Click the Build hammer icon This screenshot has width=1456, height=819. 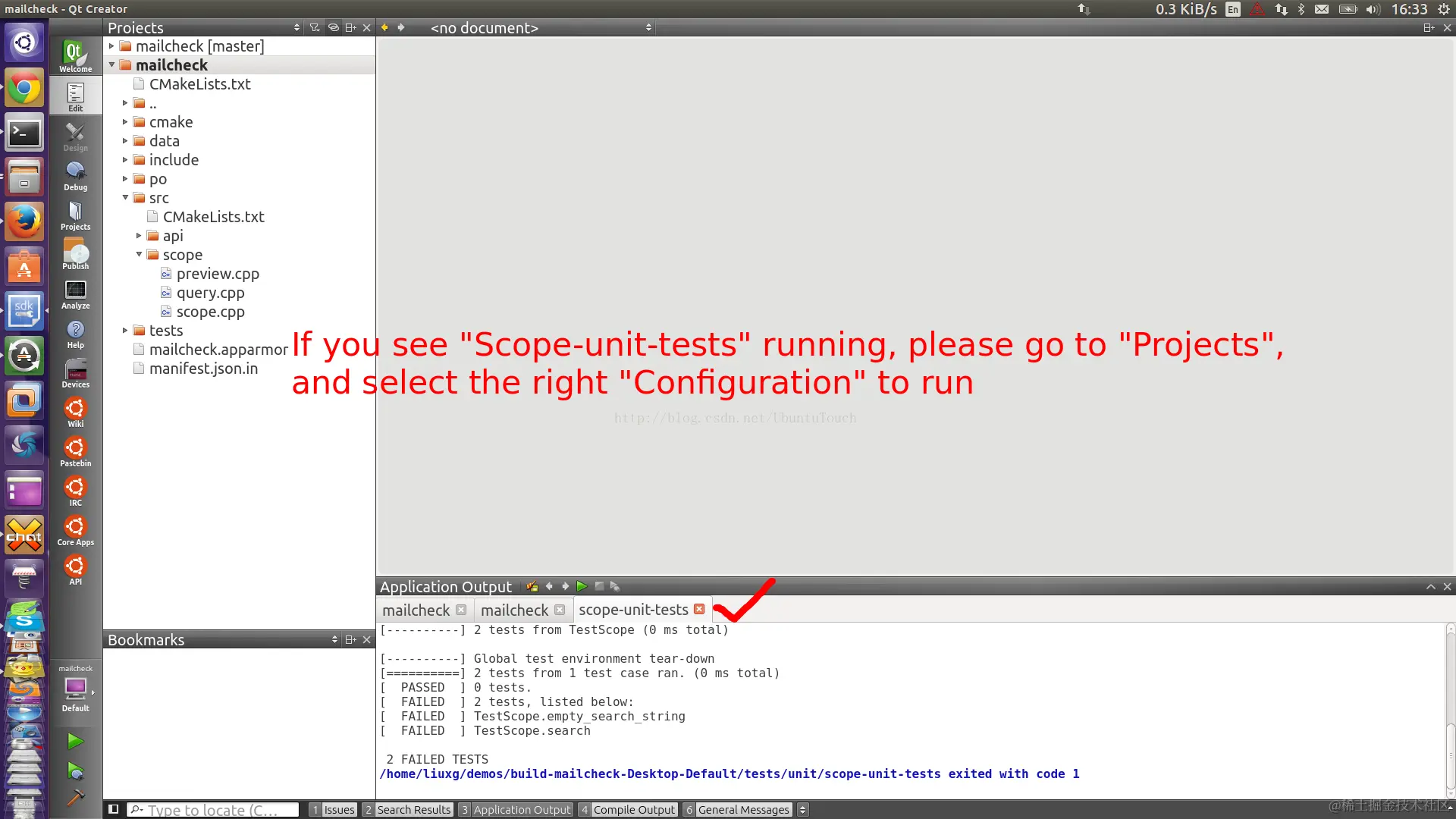pyautogui.click(x=75, y=798)
